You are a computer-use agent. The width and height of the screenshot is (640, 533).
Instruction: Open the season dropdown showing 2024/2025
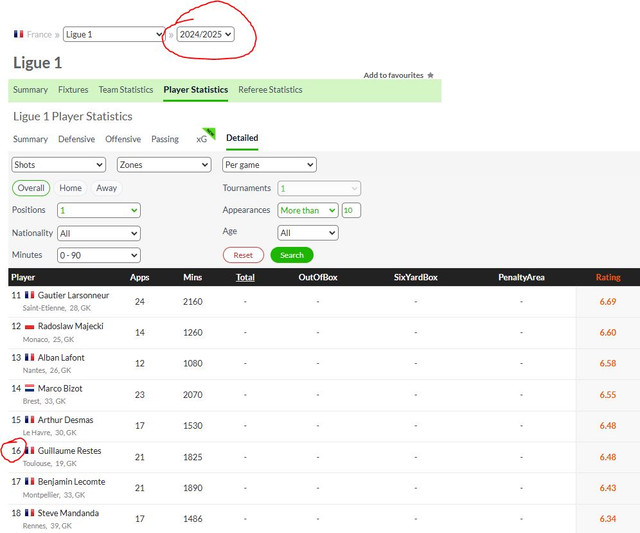coord(205,34)
